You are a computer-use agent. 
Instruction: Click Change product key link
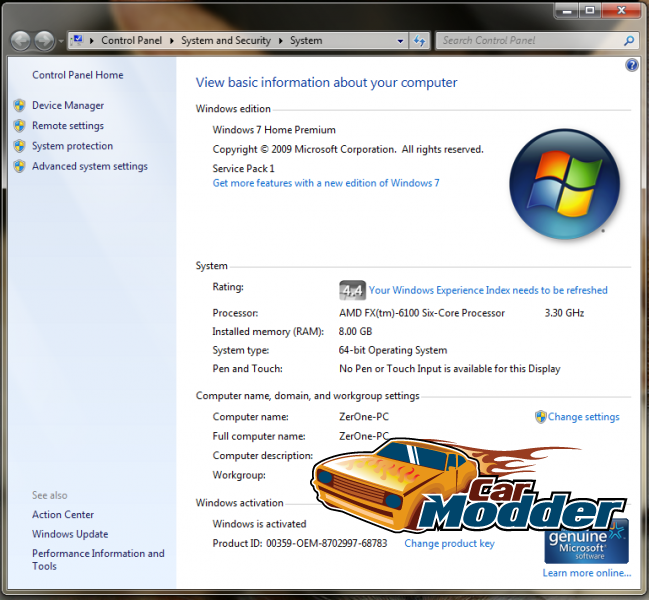click(x=449, y=543)
